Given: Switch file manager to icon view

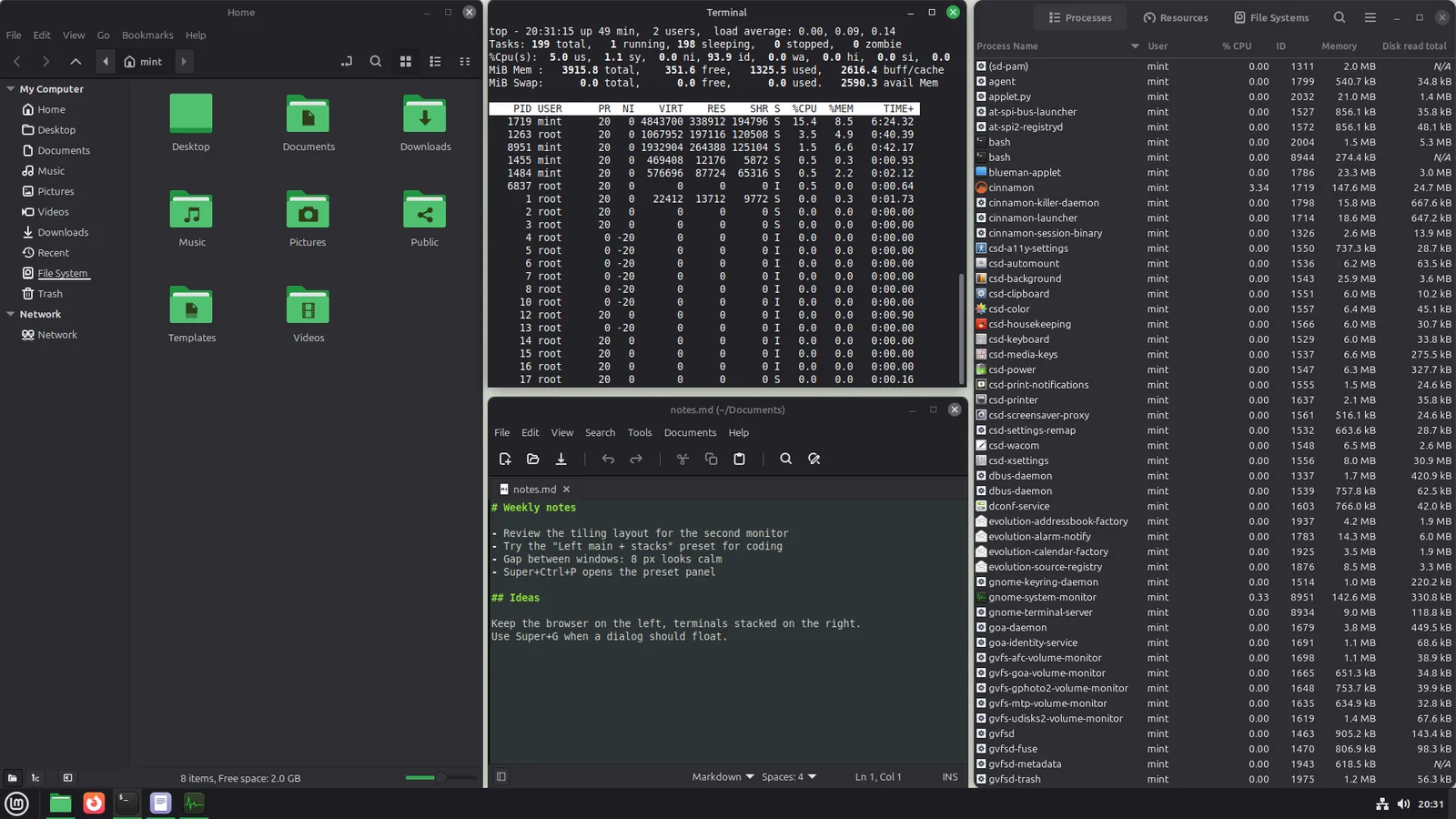Looking at the screenshot, I should coord(406,62).
